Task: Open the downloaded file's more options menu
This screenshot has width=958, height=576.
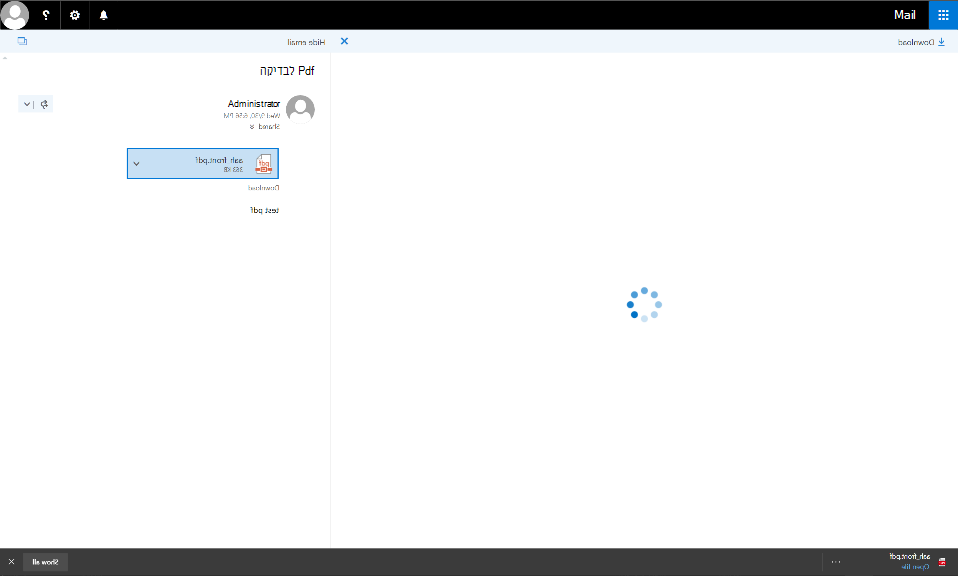Action: pyautogui.click(x=836, y=562)
